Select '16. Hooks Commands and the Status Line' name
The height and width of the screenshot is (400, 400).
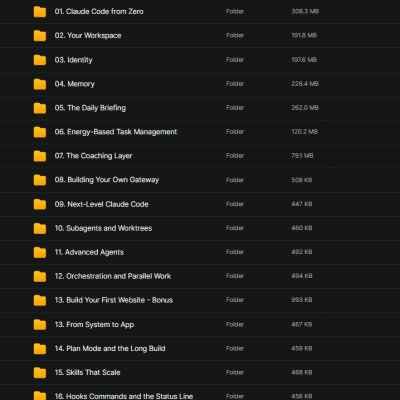pos(124,396)
